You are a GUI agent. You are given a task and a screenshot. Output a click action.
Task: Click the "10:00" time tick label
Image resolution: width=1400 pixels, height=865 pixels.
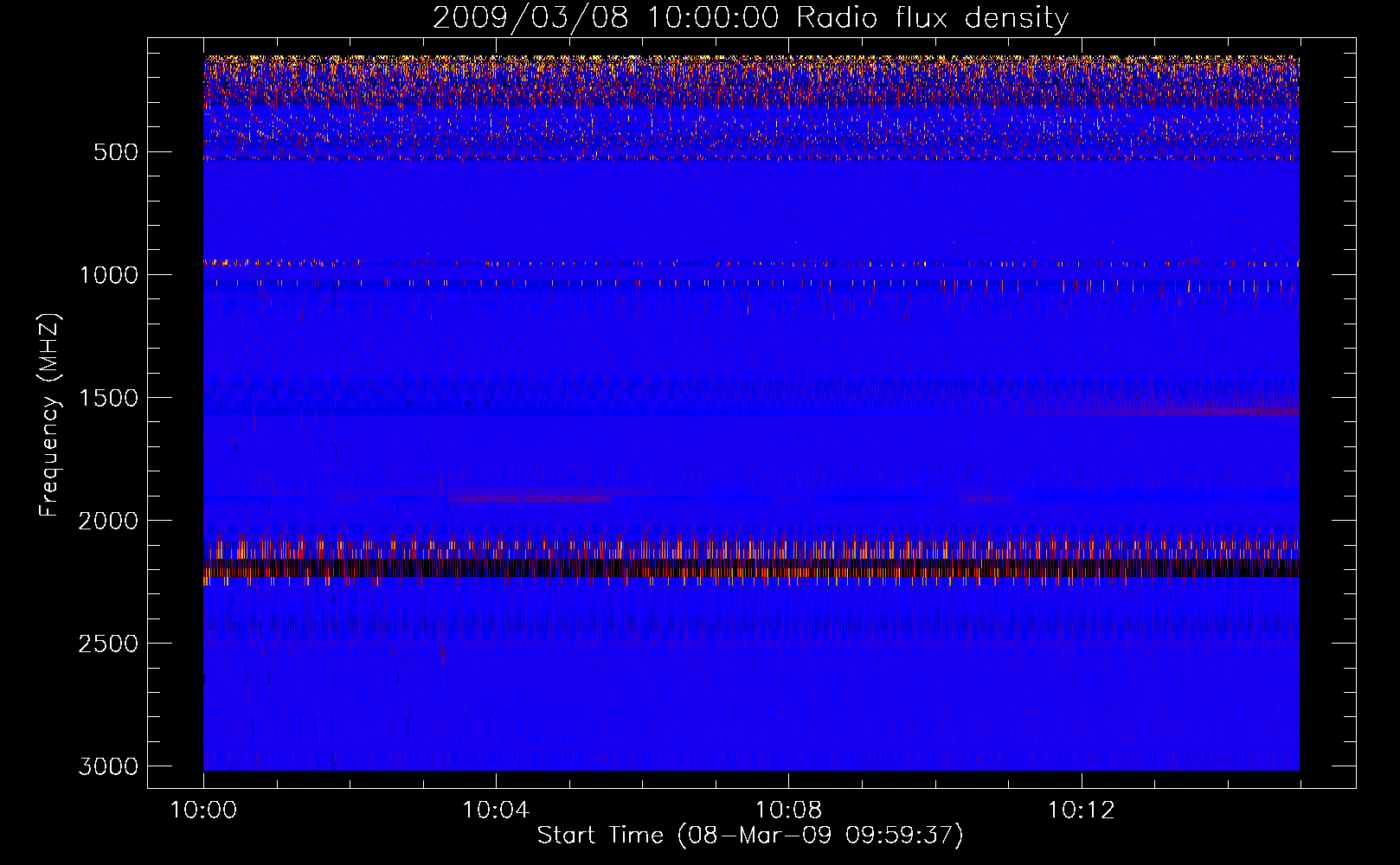point(203,811)
